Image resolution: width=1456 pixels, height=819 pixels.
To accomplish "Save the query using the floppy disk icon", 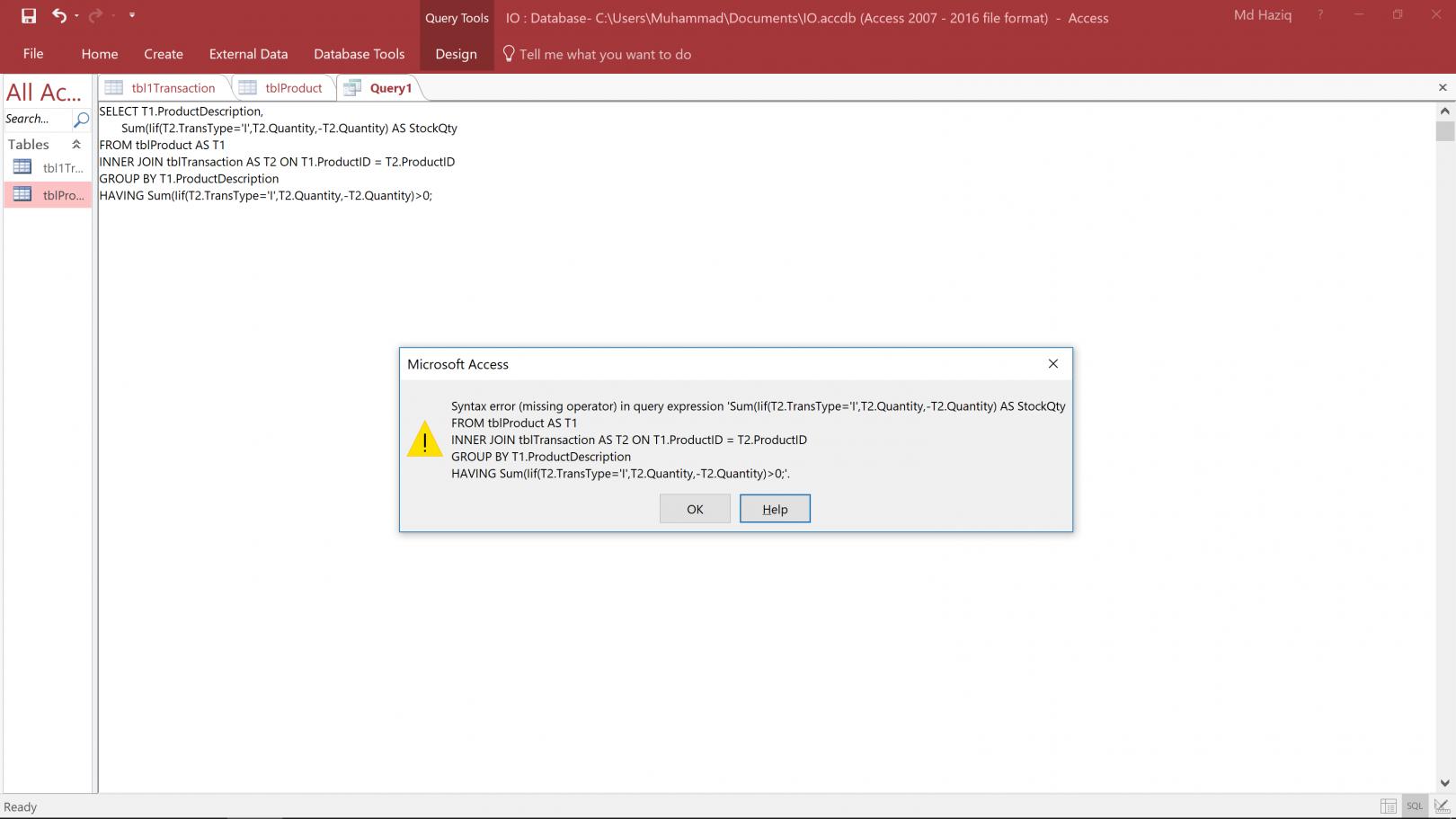I will click(x=29, y=15).
